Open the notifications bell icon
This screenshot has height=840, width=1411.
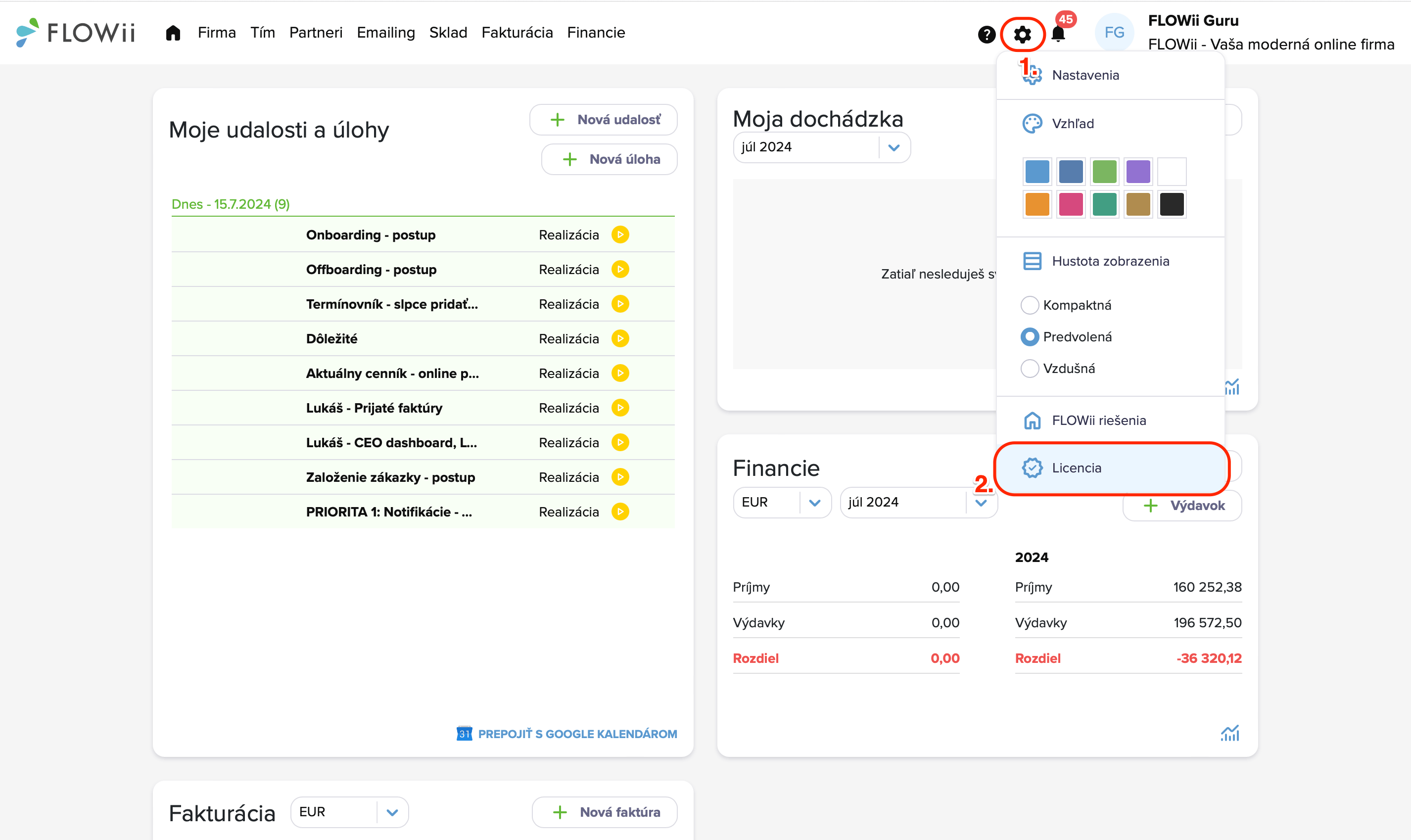pos(1058,34)
